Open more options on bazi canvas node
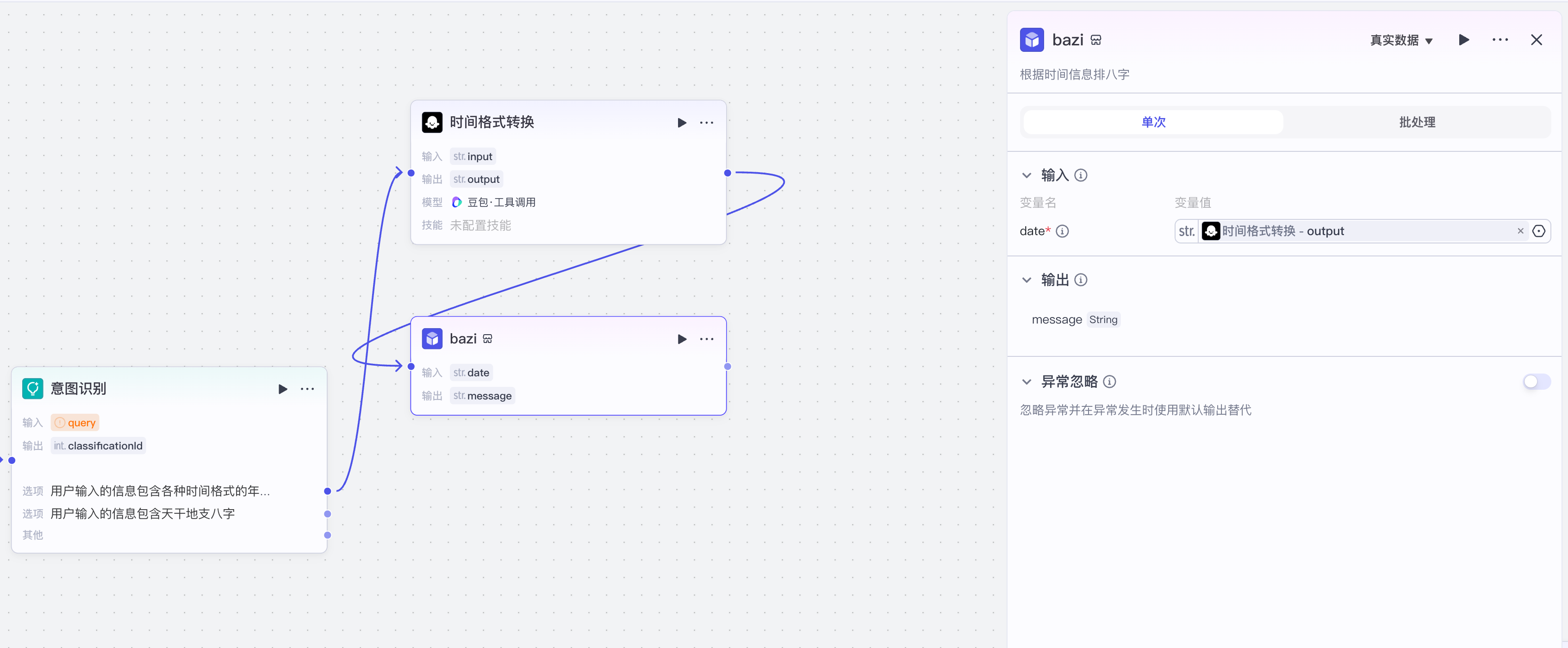Viewport: 1568px width, 648px height. [x=707, y=339]
